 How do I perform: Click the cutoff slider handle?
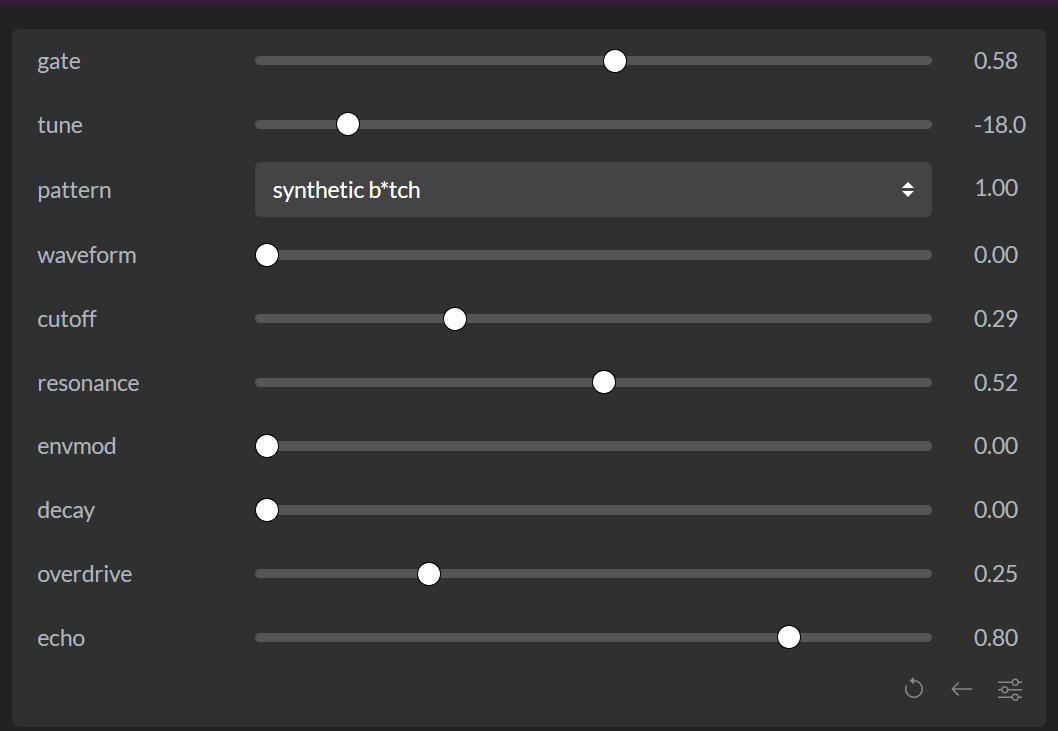click(455, 319)
